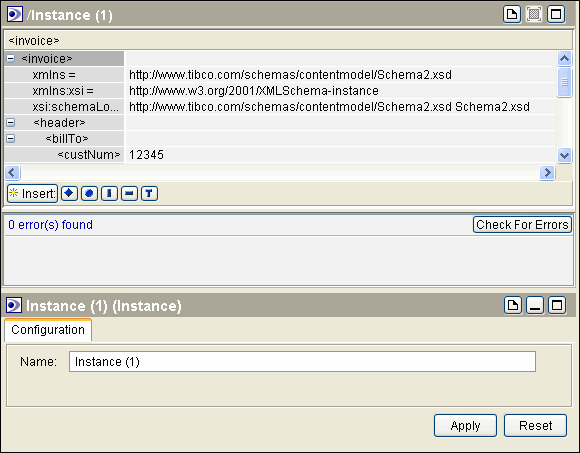The height and width of the screenshot is (453, 580).
Task: Click the document icon in configuration panel header
Action: pyautogui.click(x=513, y=305)
